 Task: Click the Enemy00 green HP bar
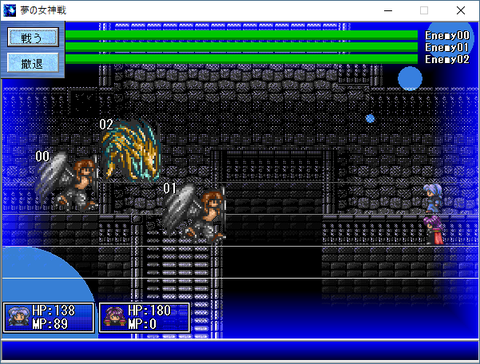242,35
